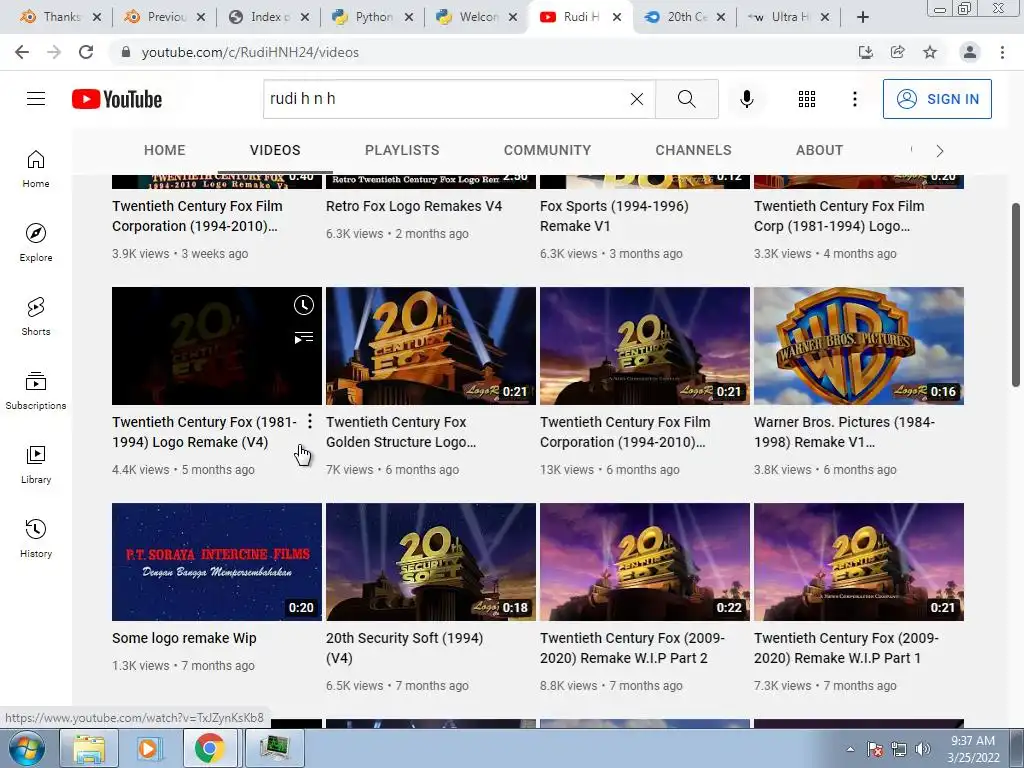Open YouTube settings three-dot menu

point(854,99)
